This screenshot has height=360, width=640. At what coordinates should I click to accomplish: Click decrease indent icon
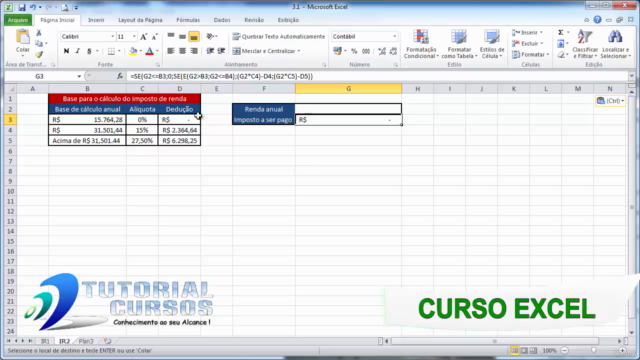210,51
